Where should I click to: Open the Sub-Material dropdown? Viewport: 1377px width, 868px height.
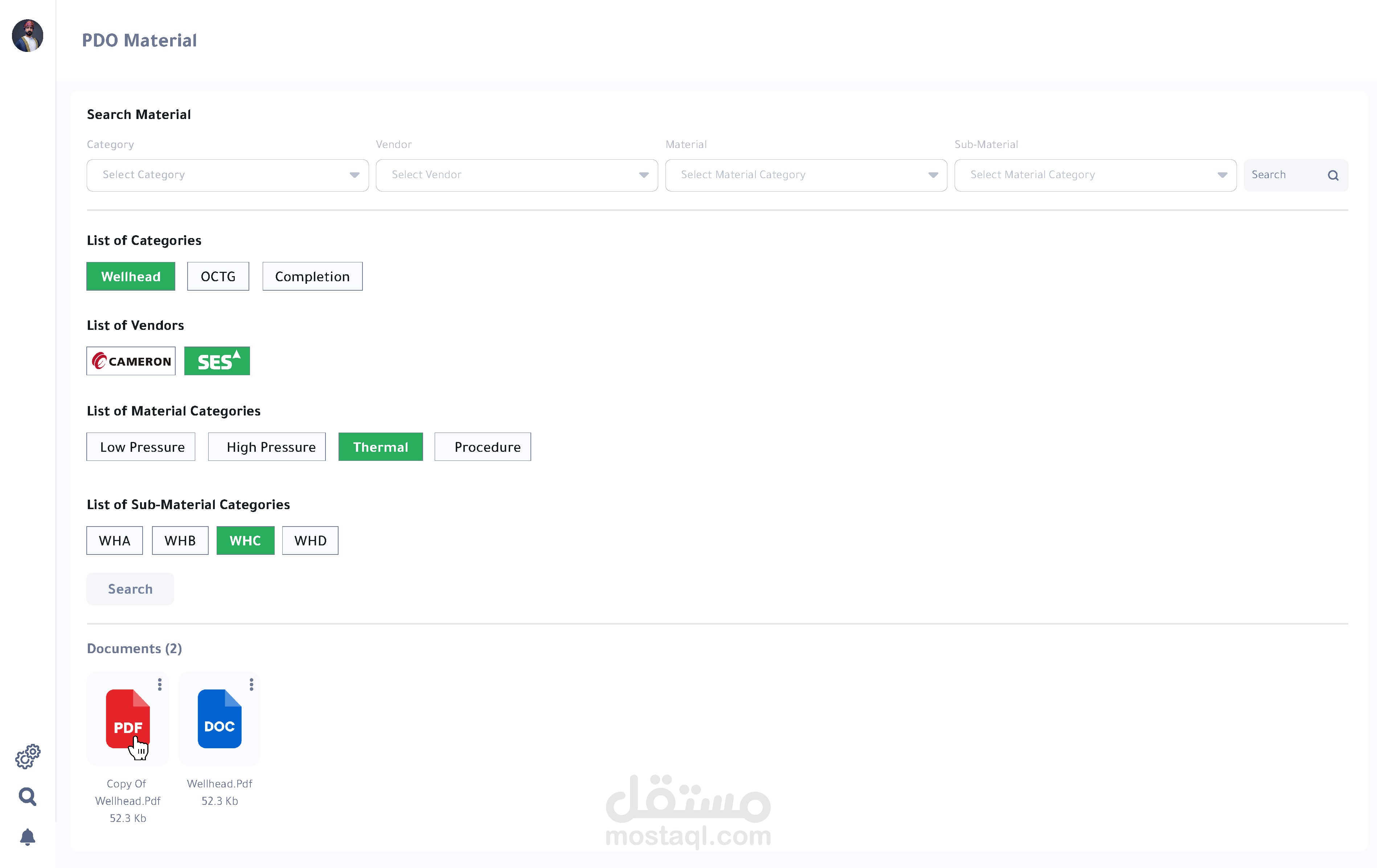[1094, 175]
